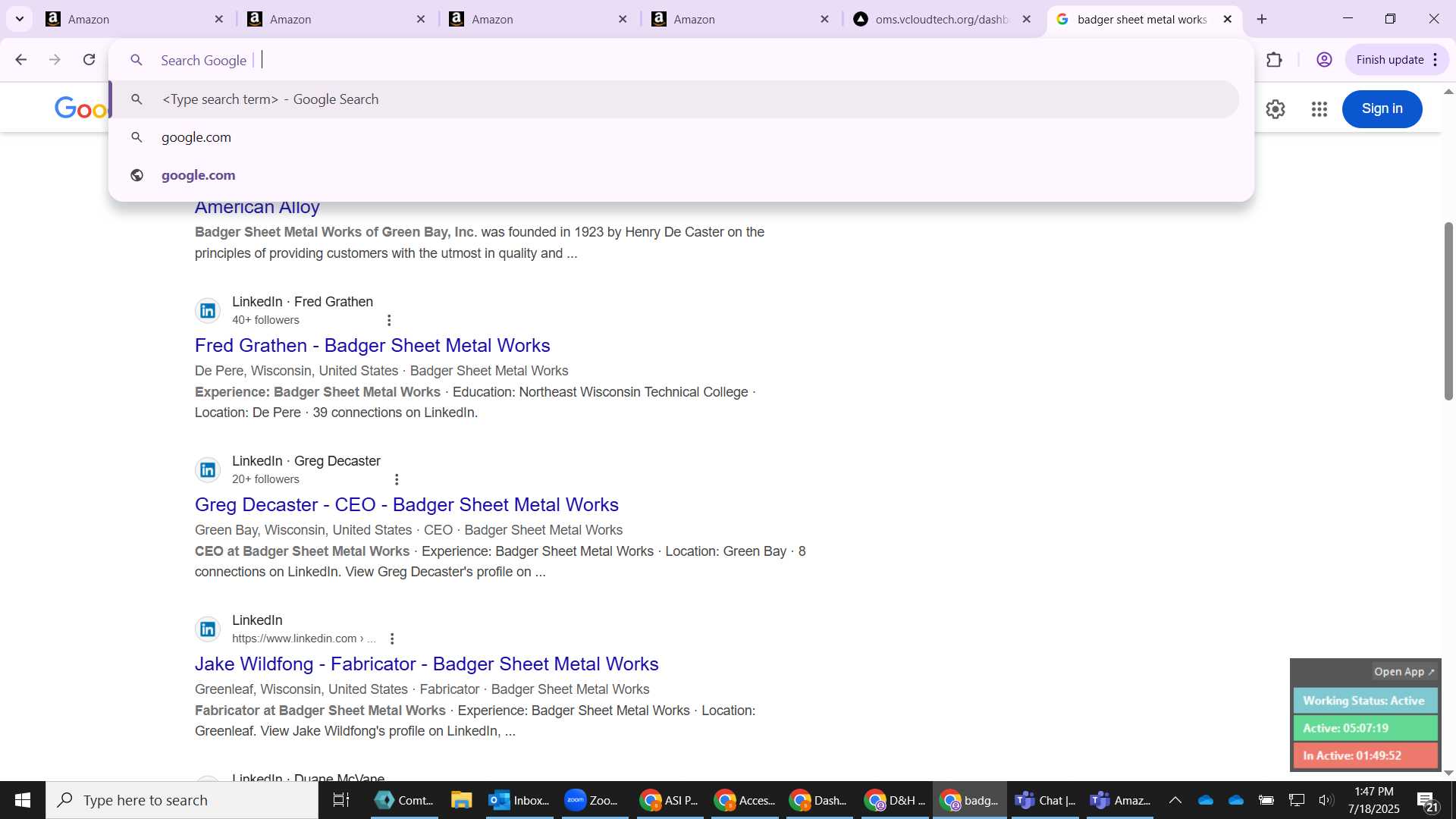1456x819 pixels.
Task: Open more options for Greg Decaster result
Action: click(x=397, y=480)
